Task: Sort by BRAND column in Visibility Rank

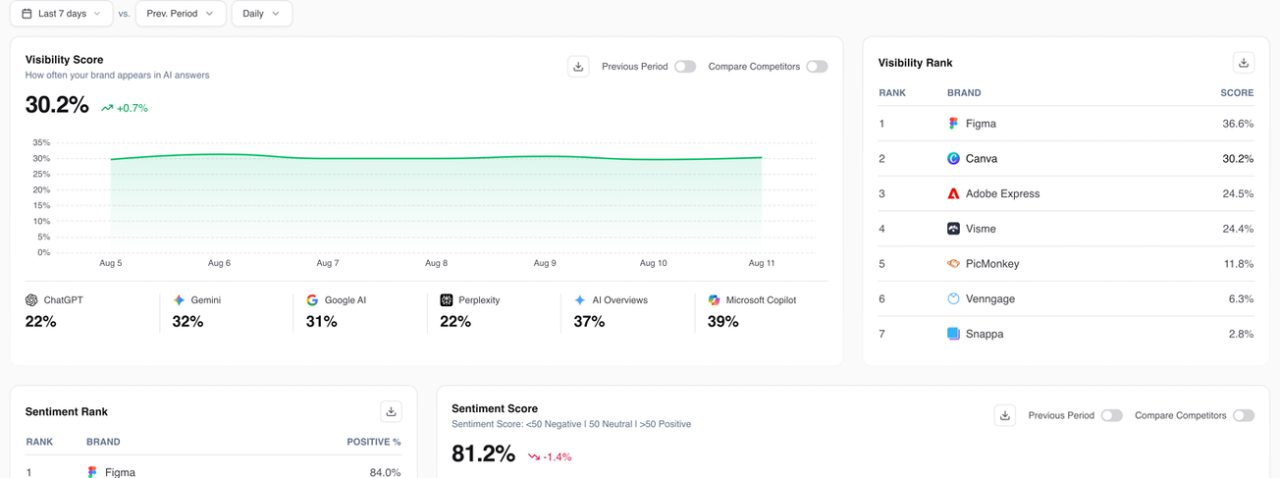Action: (x=964, y=93)
